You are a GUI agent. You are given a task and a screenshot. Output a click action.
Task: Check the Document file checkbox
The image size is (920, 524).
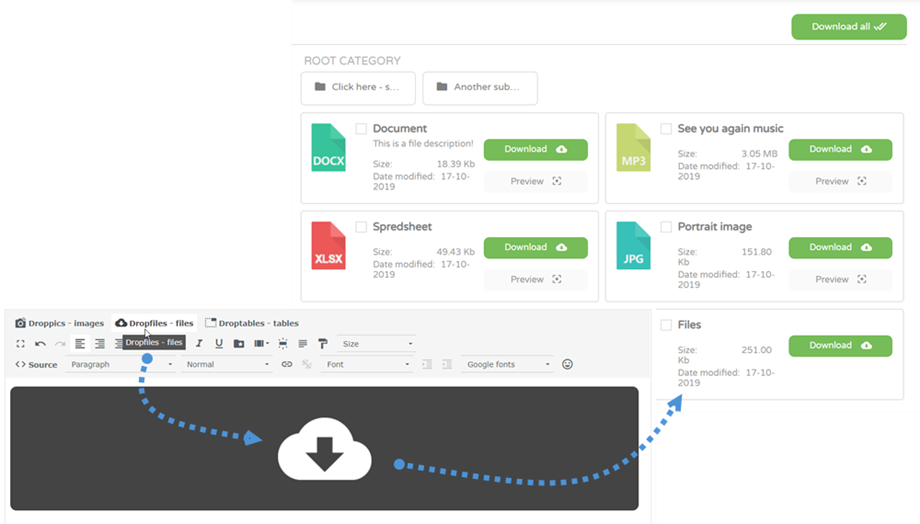(361, 129)
